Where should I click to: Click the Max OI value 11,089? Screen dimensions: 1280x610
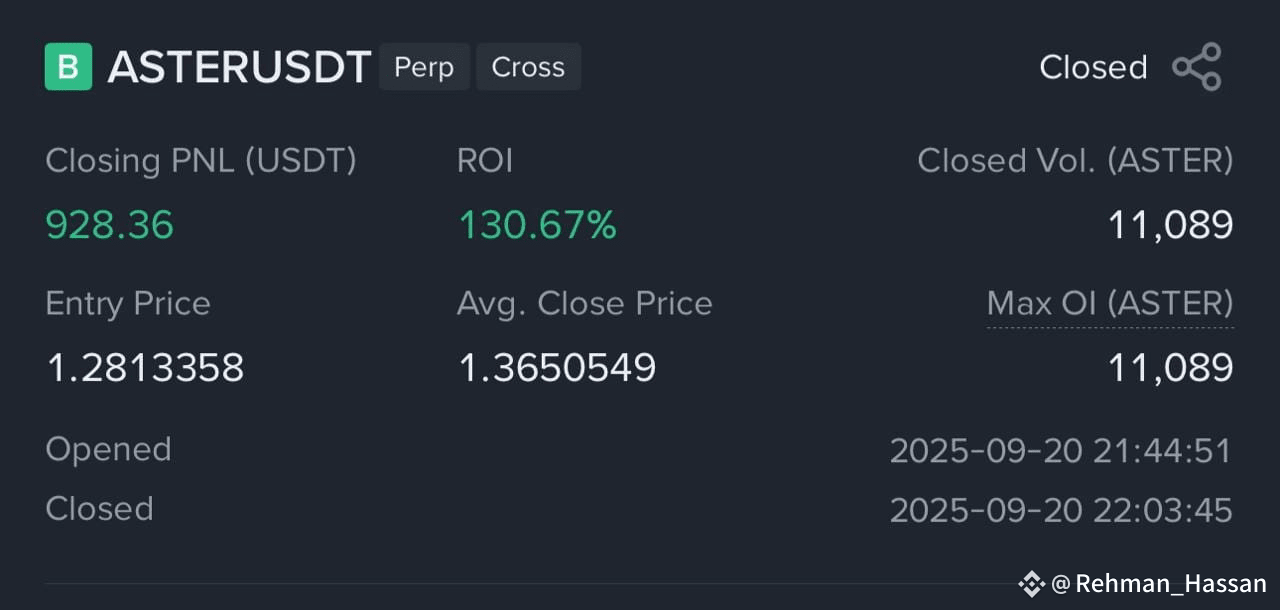(x=1170, y=368)
